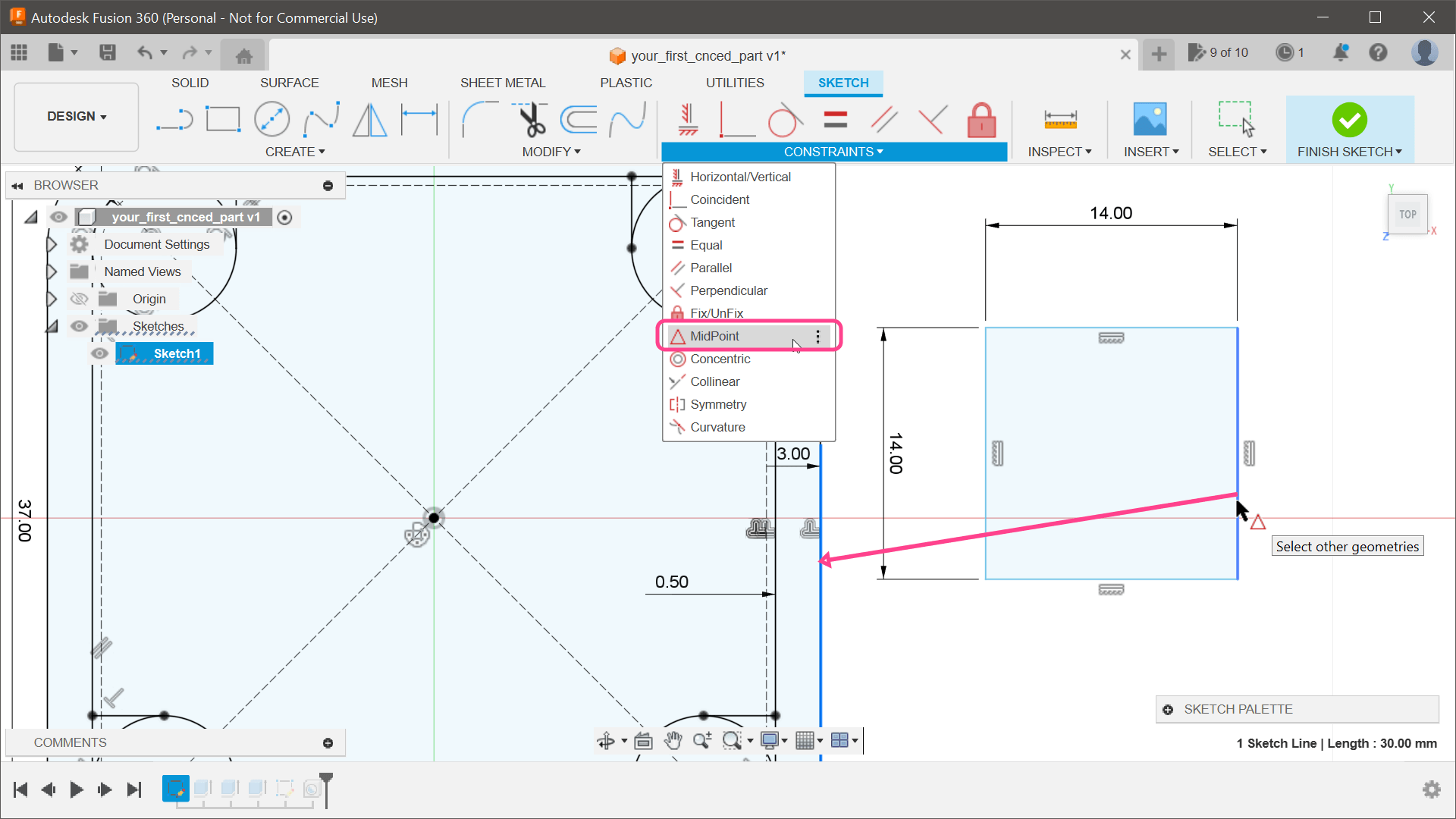The height and width of the screenshot is (819, 1456).
Task: Click the timeline end marker
Action: [326, 789]
